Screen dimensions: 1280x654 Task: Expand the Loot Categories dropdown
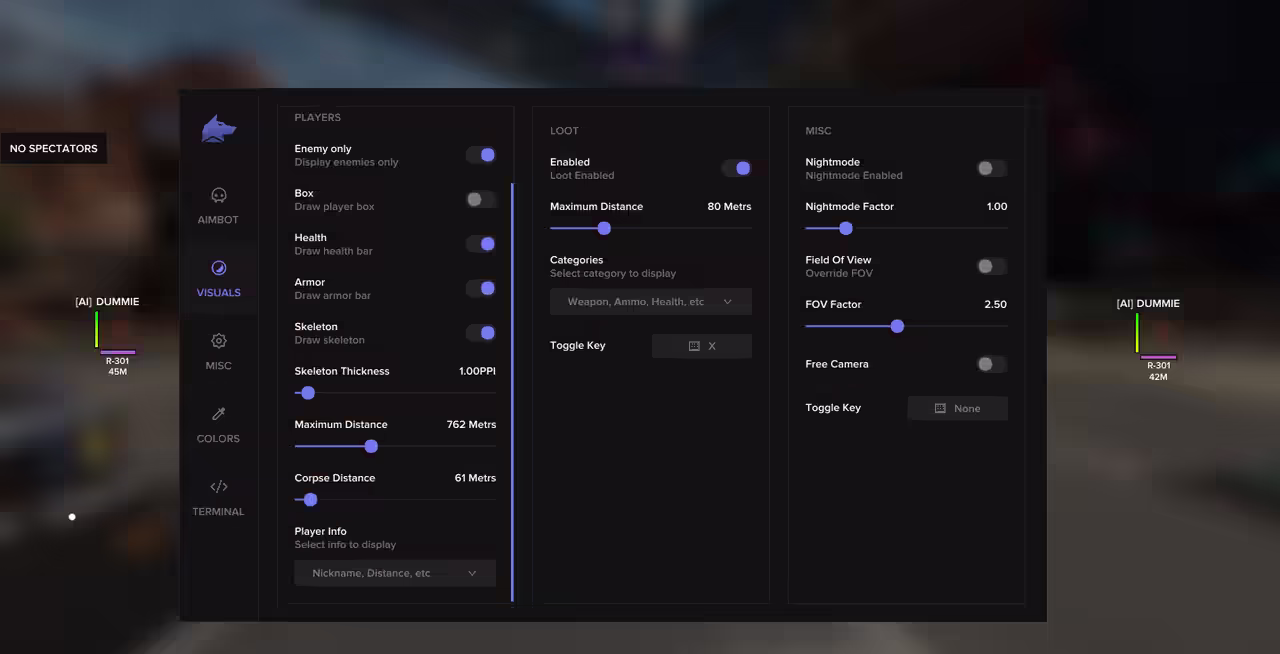point(651,301)
